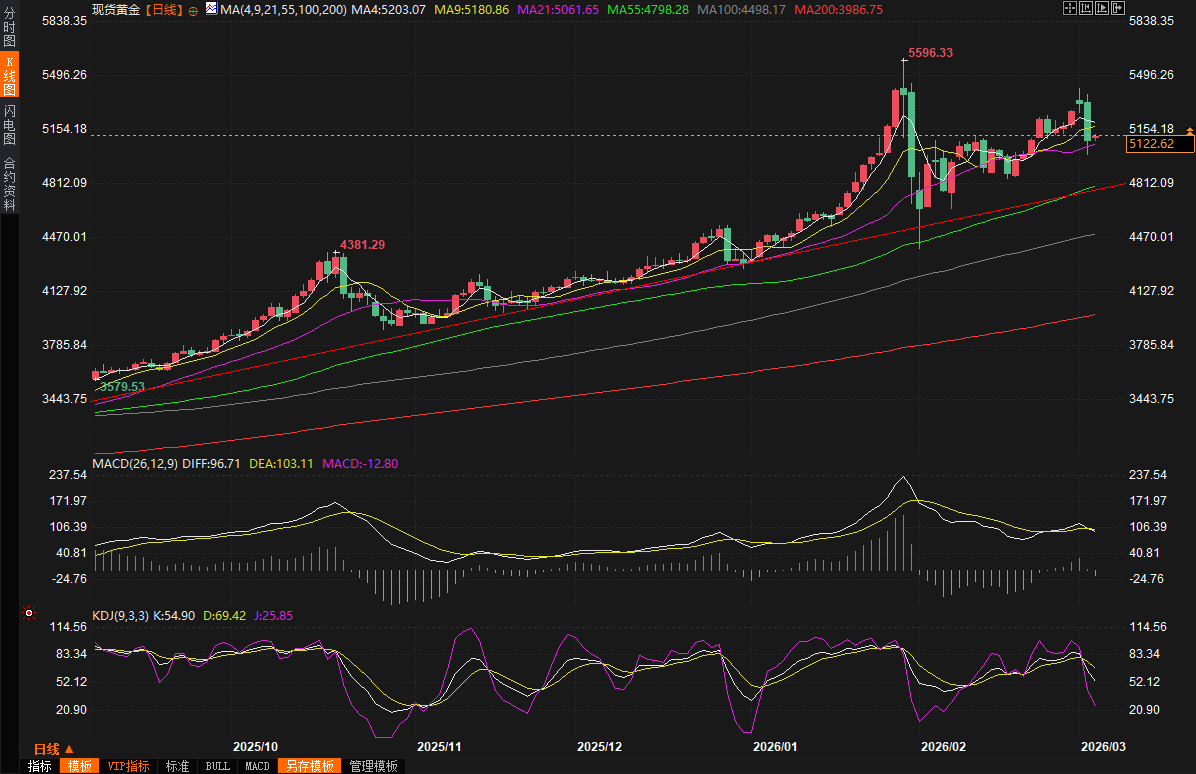The height and width of the screenshot is (774, 1196).
Task: Click the 管理模板 button
Action: pyautogui.click(x=372, y=766)
